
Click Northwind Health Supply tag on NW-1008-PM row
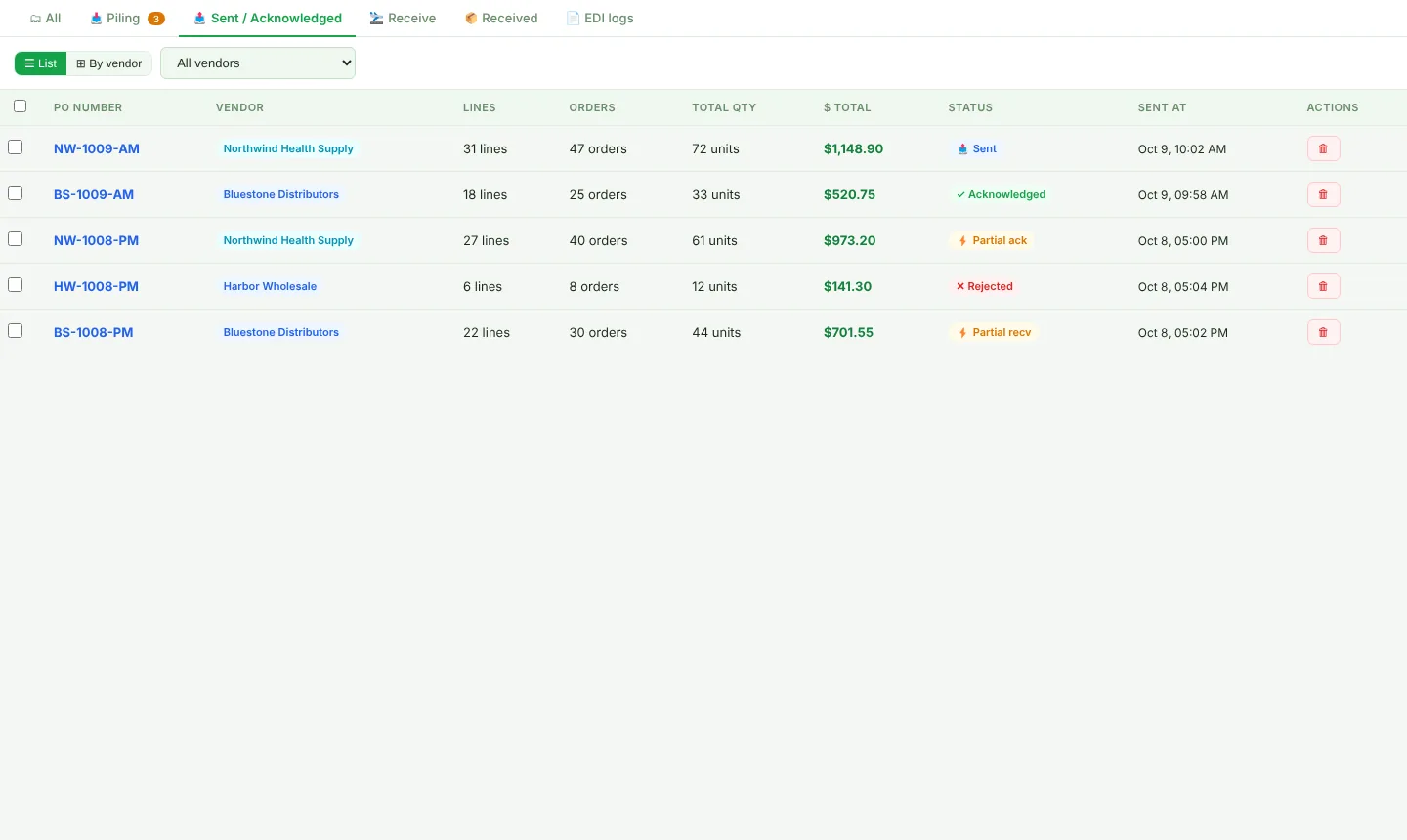288,241
